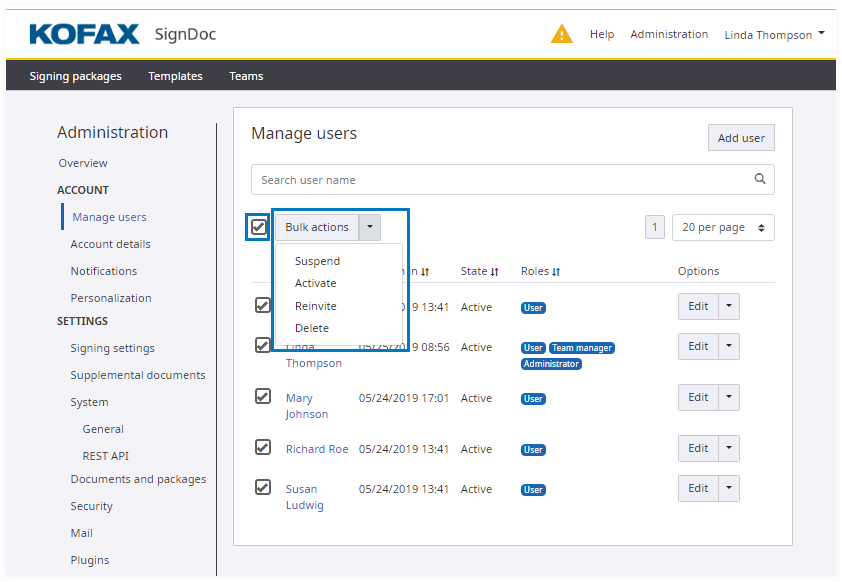Click the Add user button

point(741,138)
